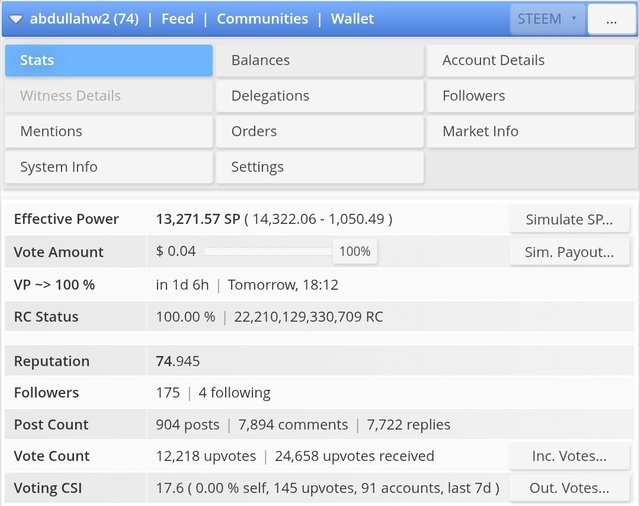Click the Sim. Payout button
The image size is (640, 506).
569,252
